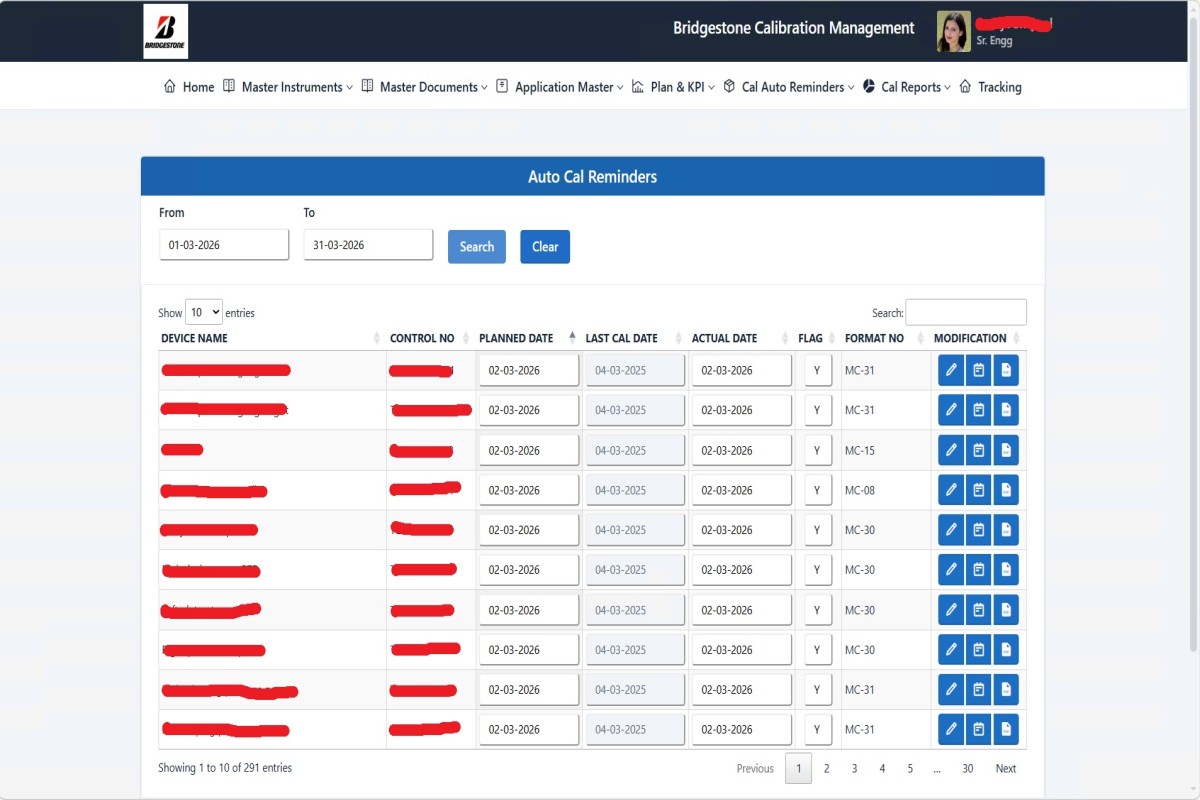Open the PDF document icon in MC-15 row
Screen dimensions: 1200x800
coord(1006,450)
